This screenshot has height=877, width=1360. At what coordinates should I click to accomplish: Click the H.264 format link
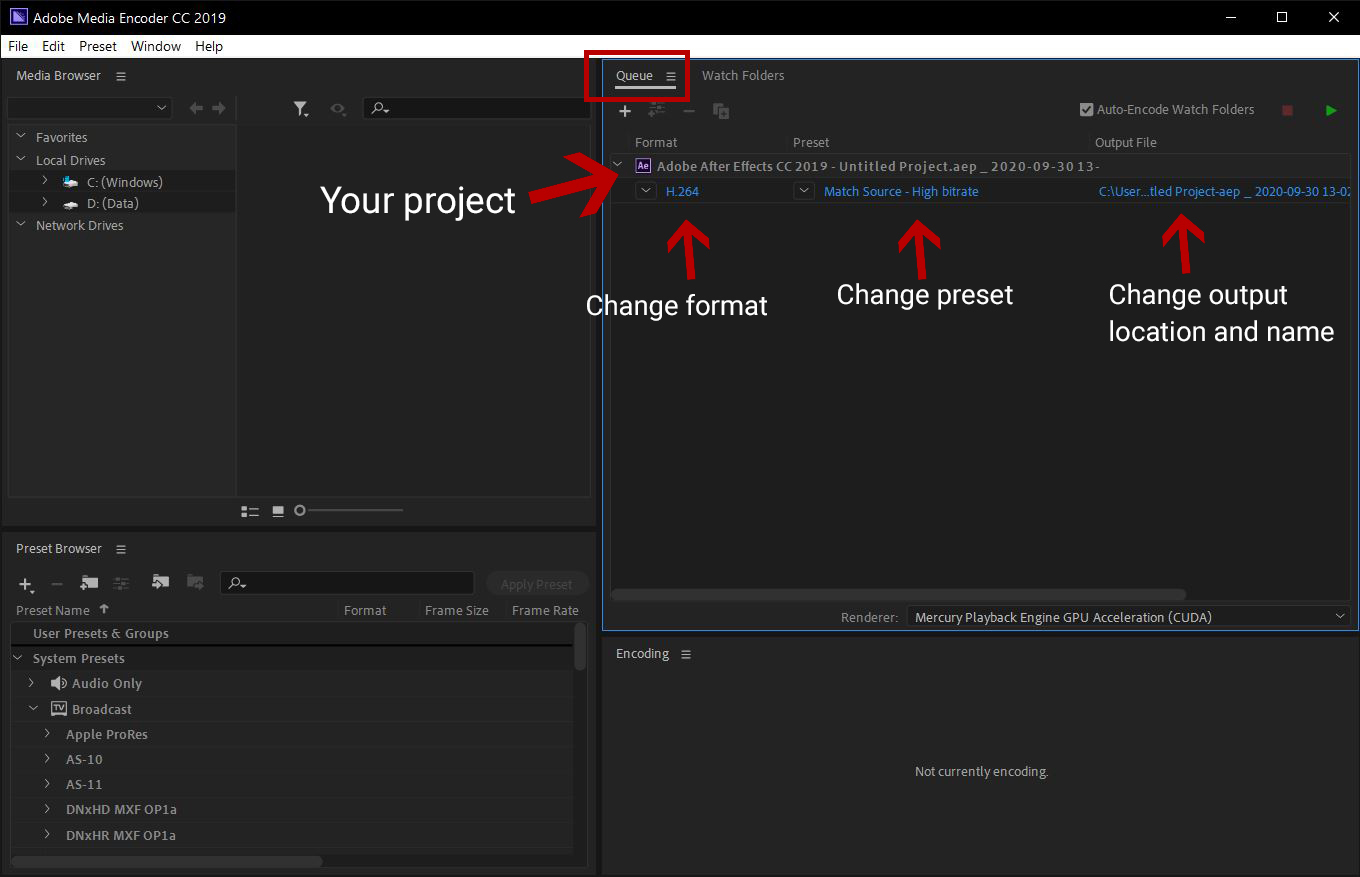[x=682, y=191]
